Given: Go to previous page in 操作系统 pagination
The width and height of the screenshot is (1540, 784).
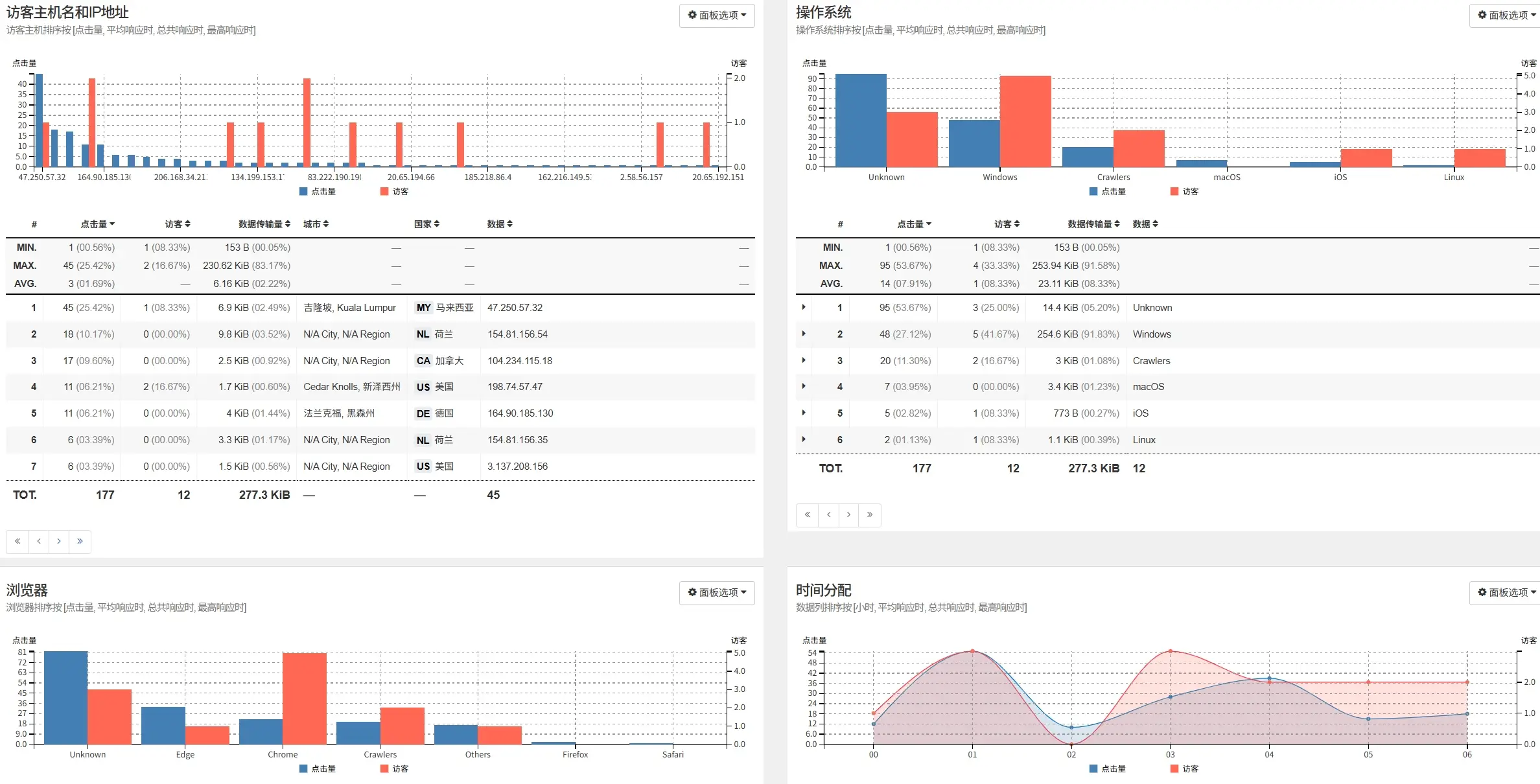Looking at the screenshot, I should point(828,514).
